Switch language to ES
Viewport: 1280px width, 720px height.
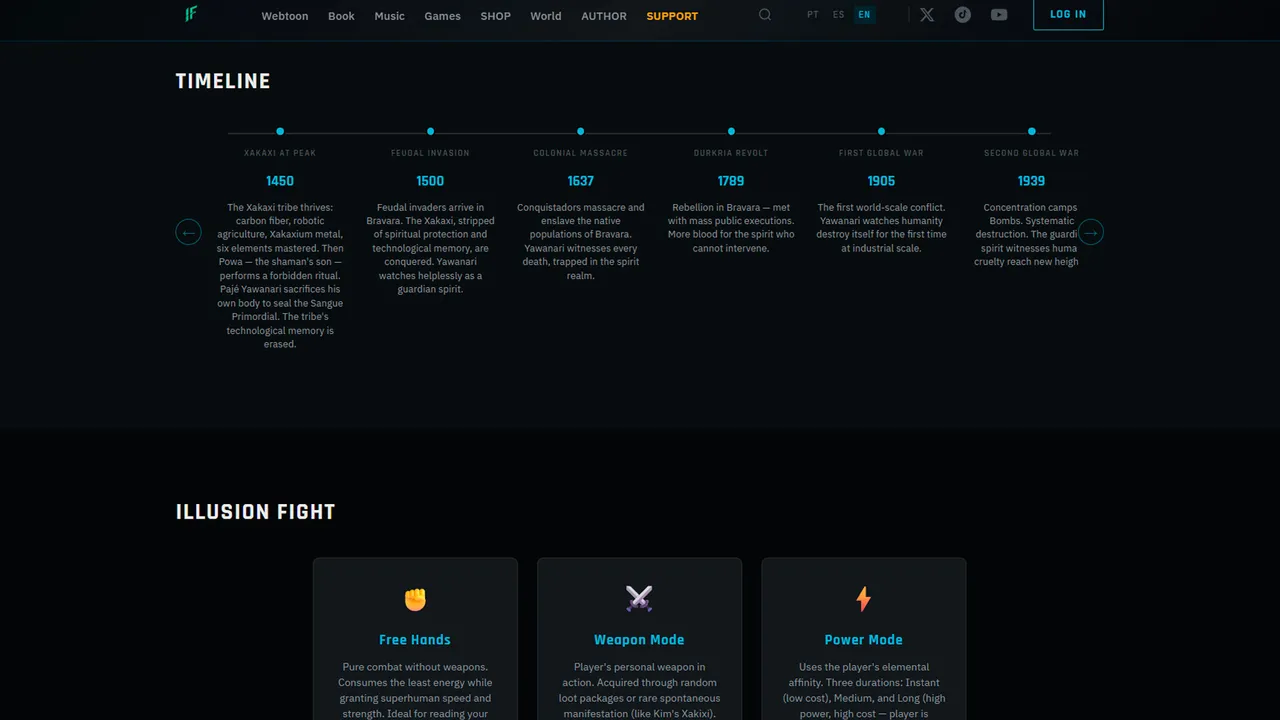pos(839,15)
